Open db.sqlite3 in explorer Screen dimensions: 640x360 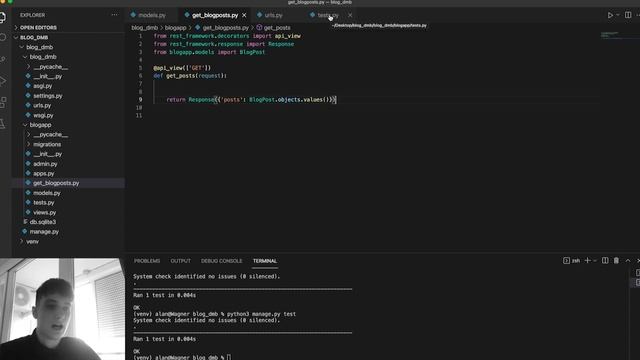point(43,222)
